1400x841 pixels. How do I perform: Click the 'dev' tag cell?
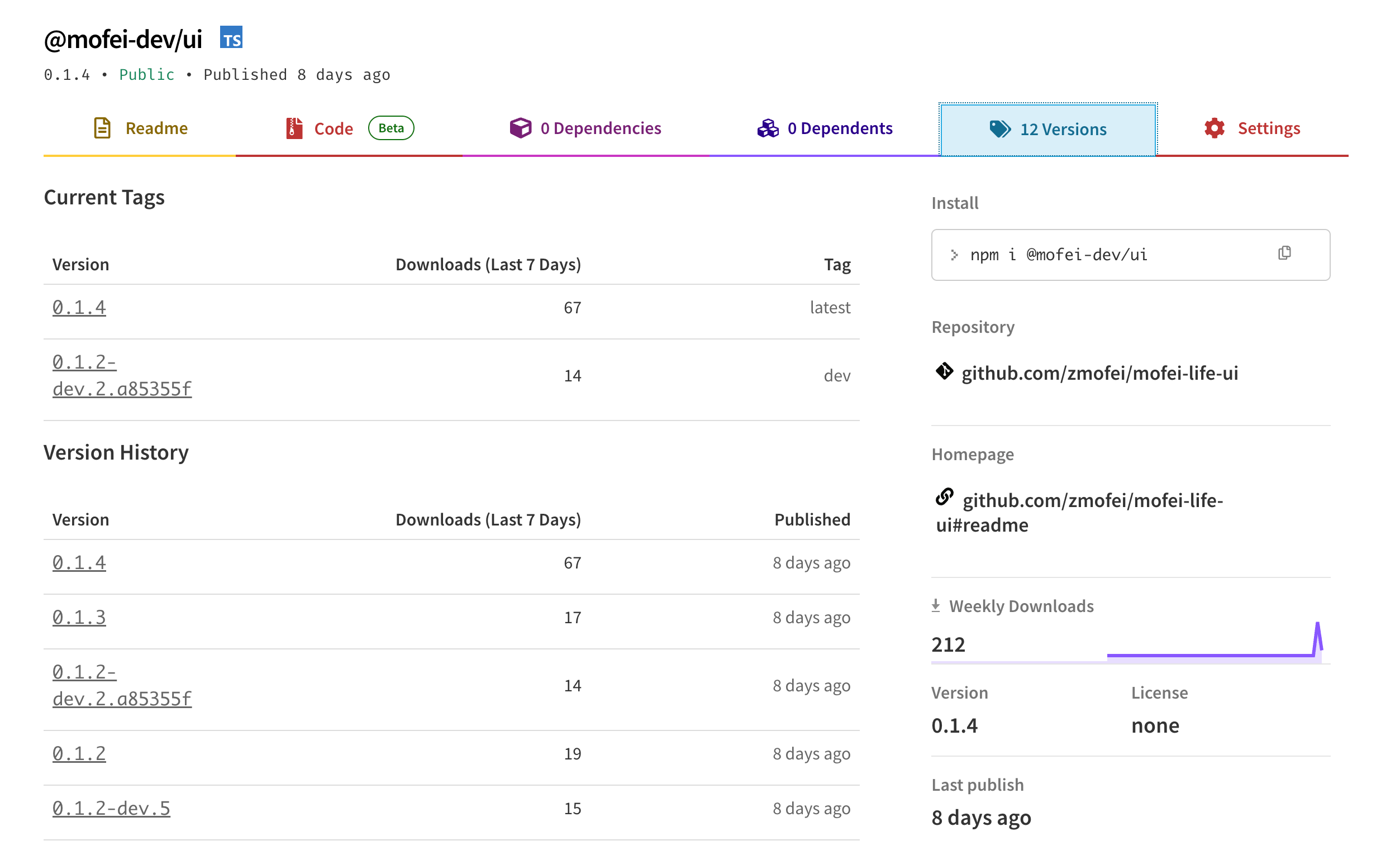pos(837,376)
